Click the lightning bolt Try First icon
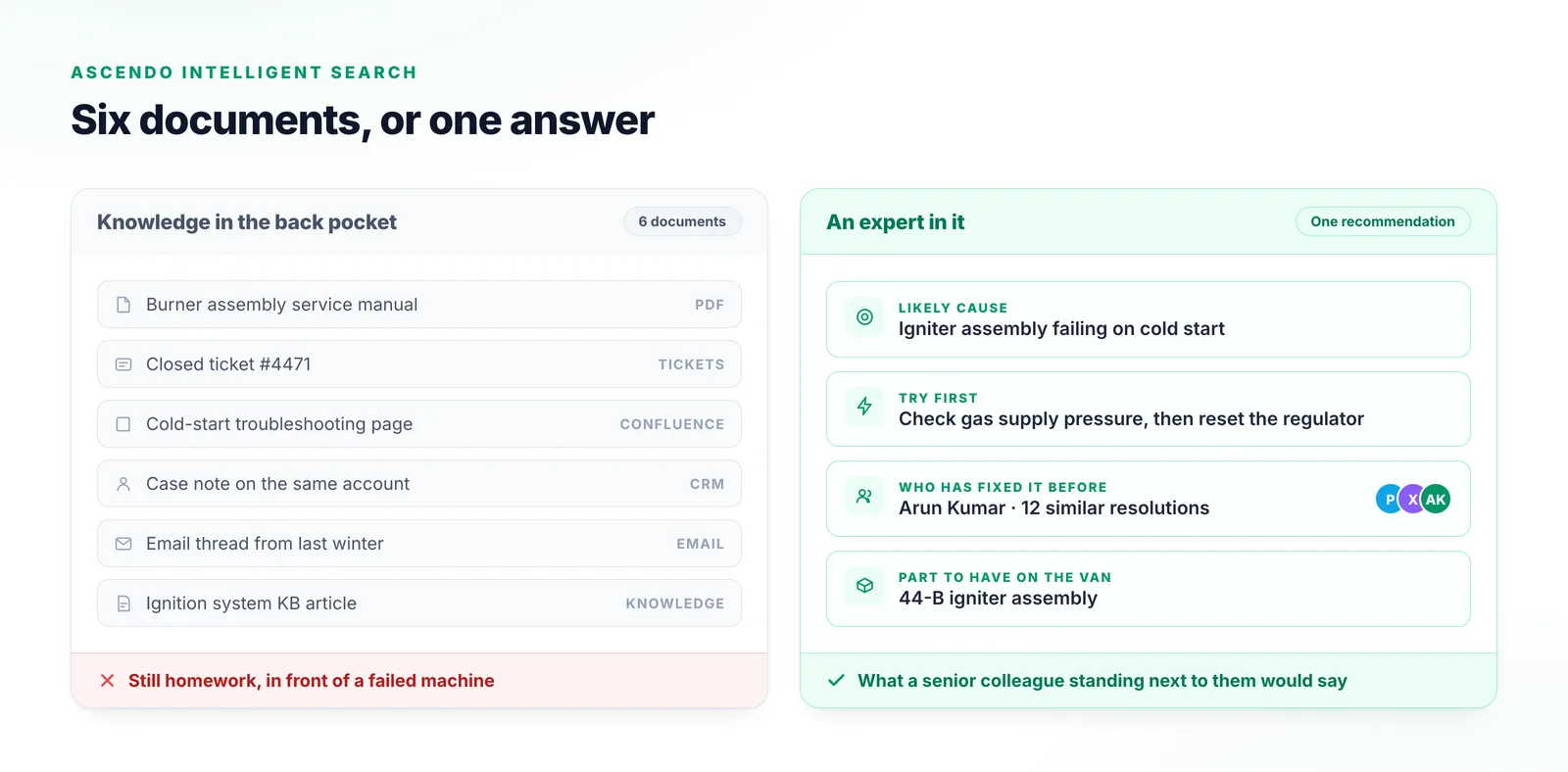1568x772 pixels. click(864, 407)
